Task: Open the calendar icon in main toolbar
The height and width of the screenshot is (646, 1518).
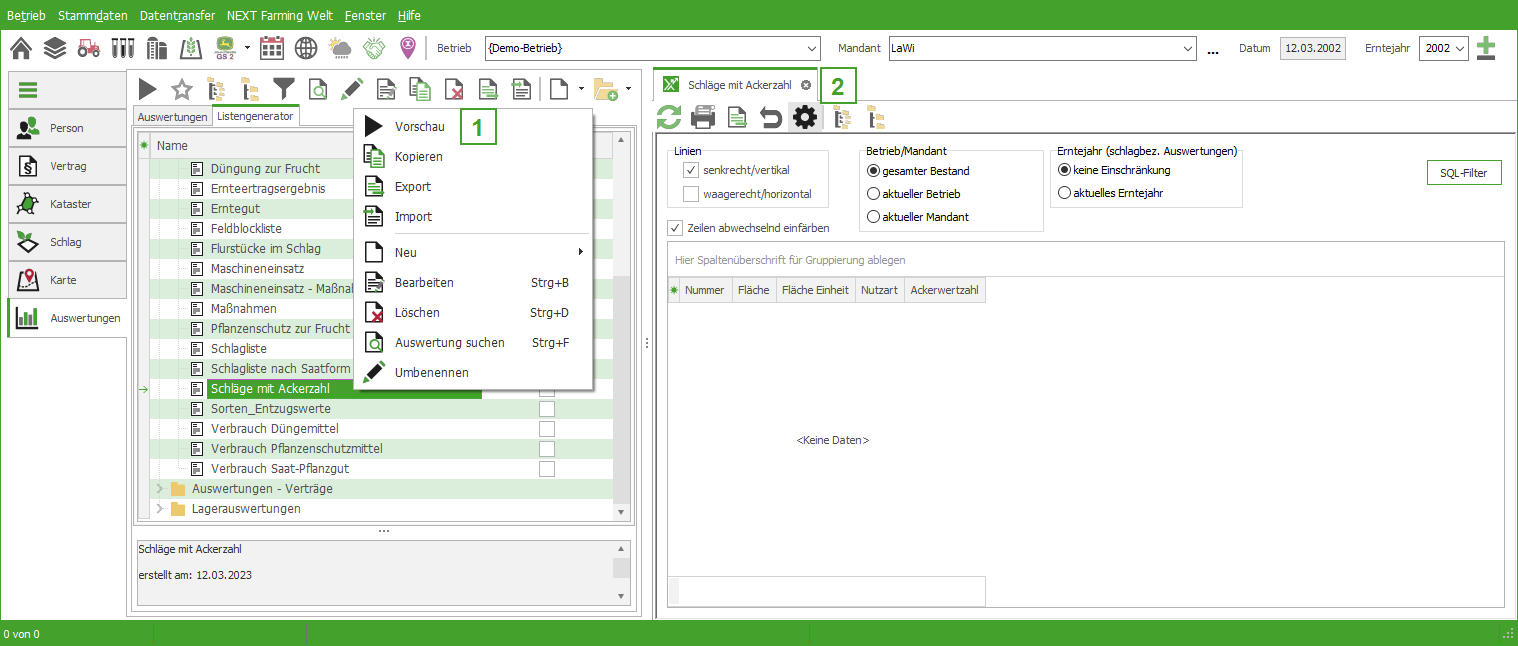Action: coord(272,48)
